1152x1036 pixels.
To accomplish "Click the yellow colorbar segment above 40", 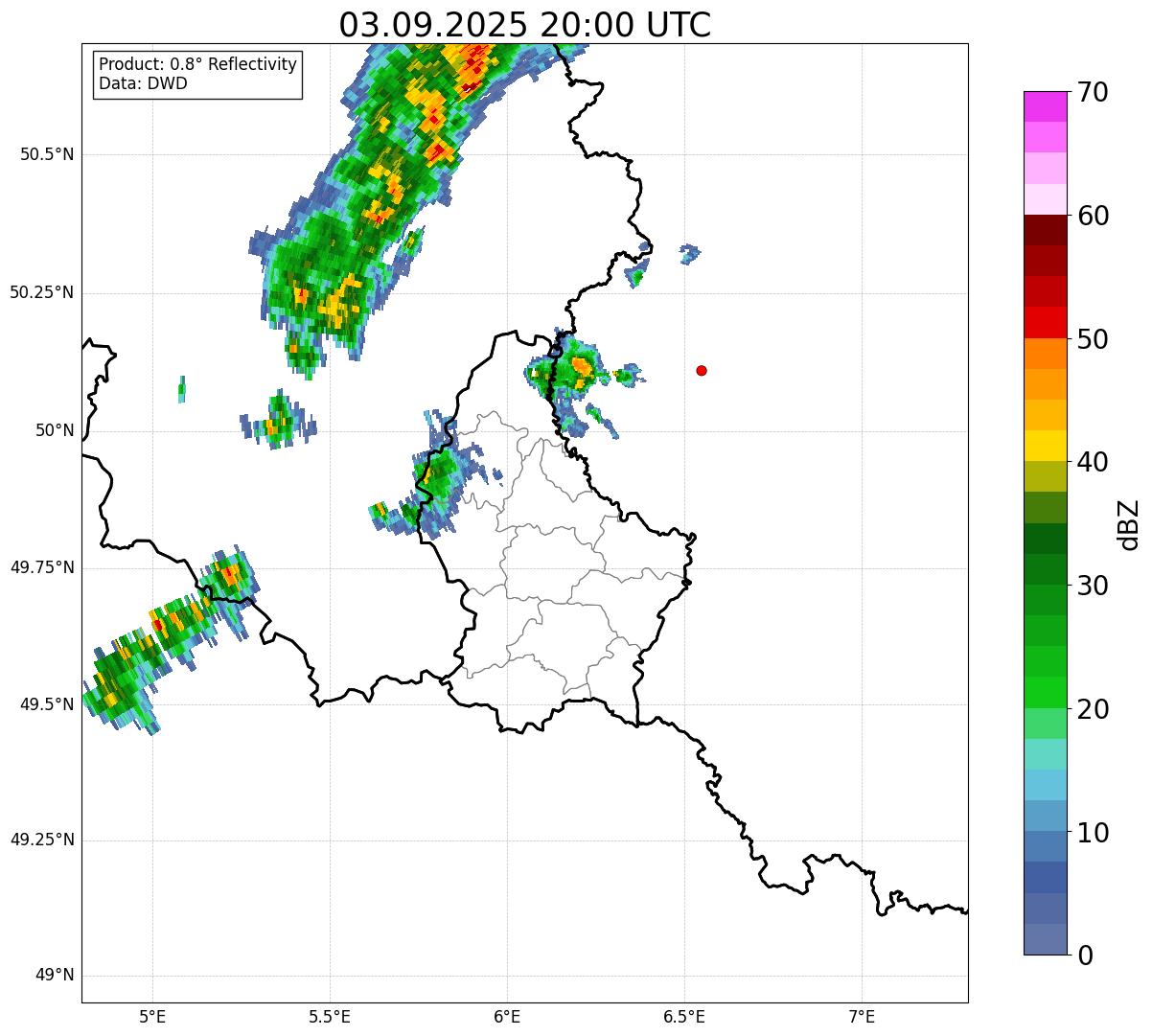I will pos(1046,446).
